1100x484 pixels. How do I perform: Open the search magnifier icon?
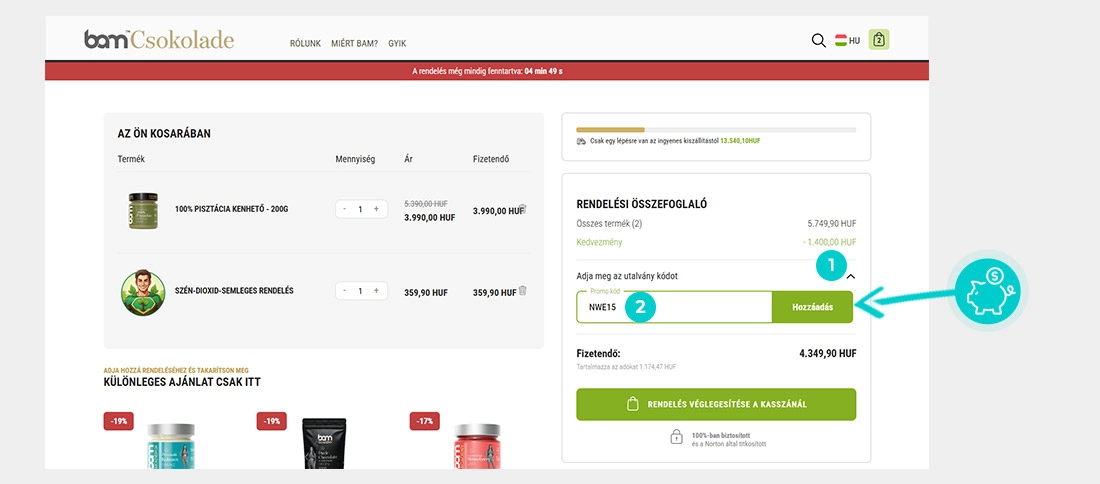pos(818,41)
